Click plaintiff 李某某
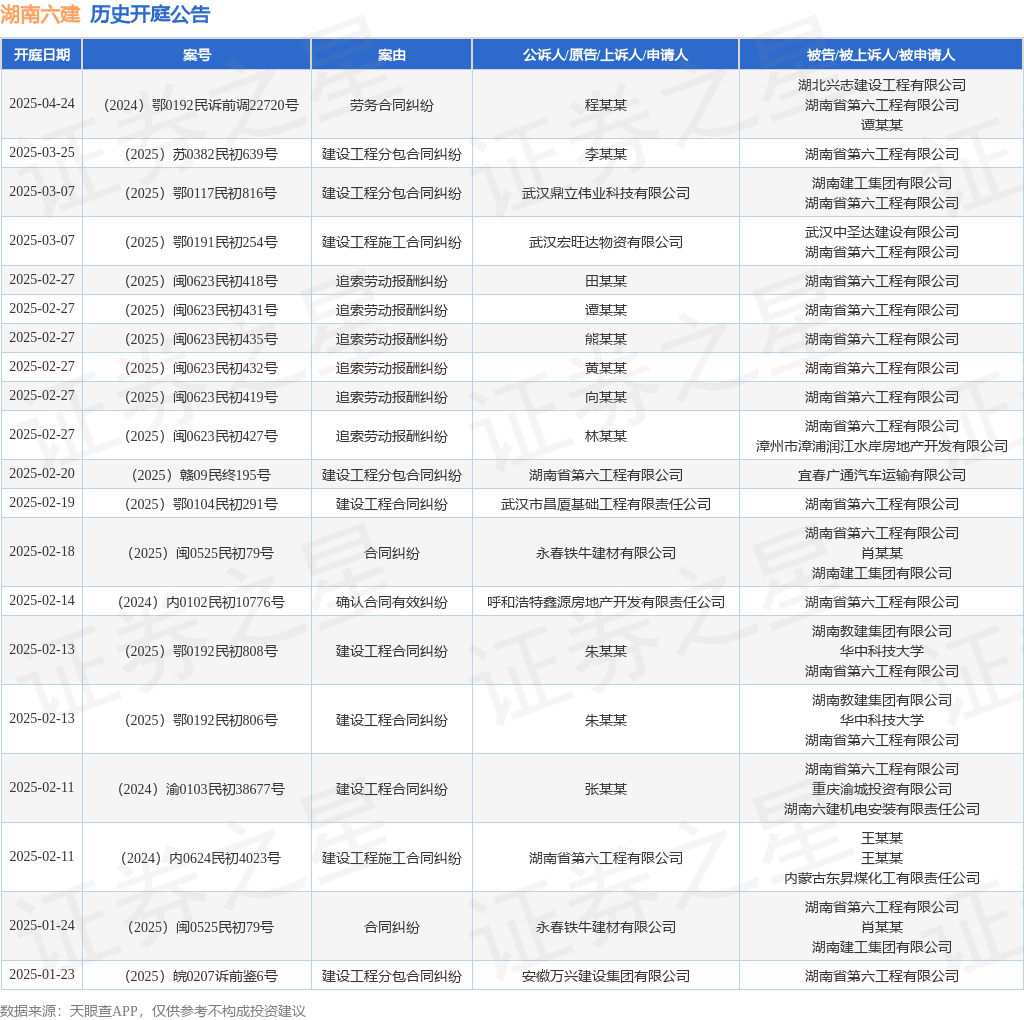 (x=605, y=154)
